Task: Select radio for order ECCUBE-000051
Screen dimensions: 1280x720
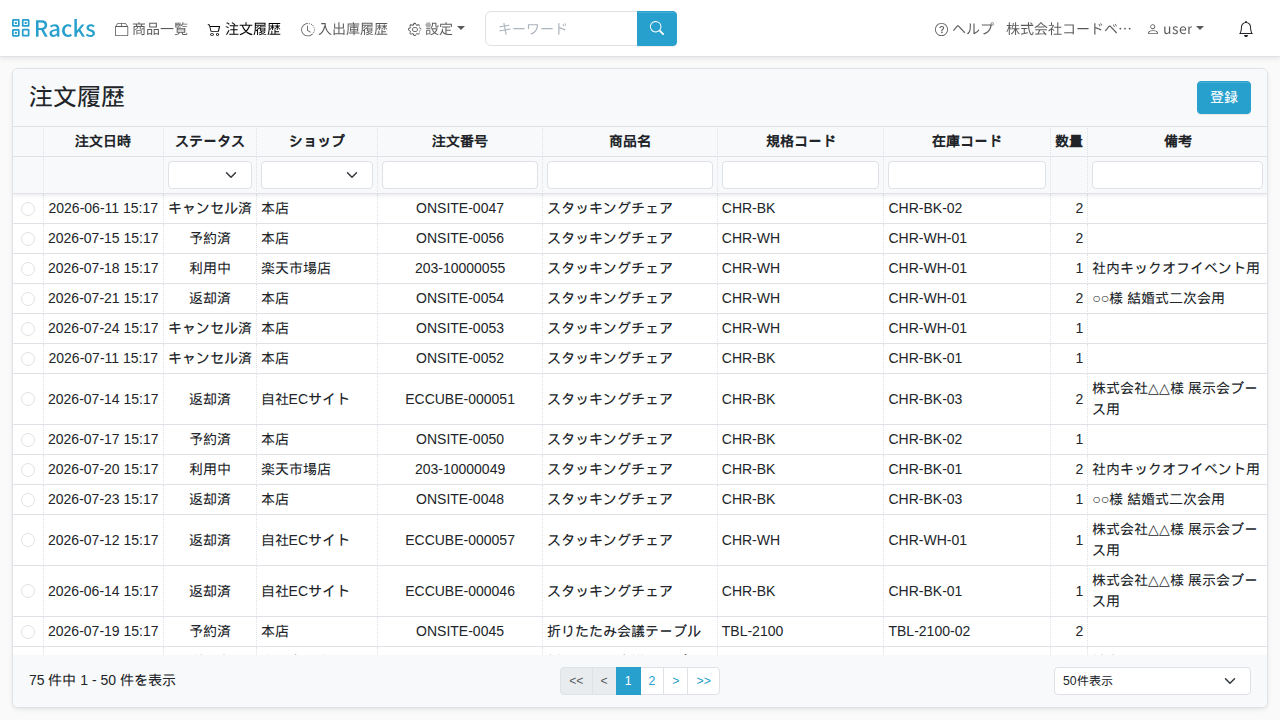Action: [x=28, y=399]
